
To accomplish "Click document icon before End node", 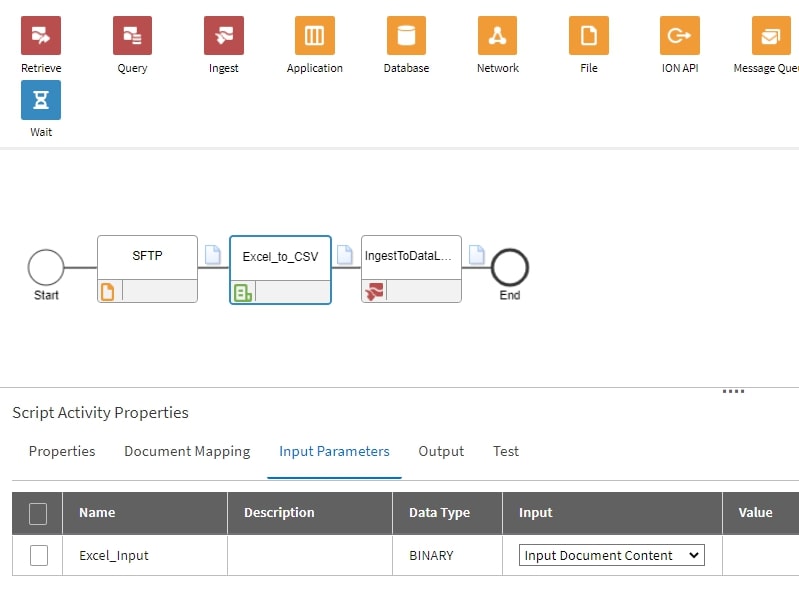I will click(477, 255).
